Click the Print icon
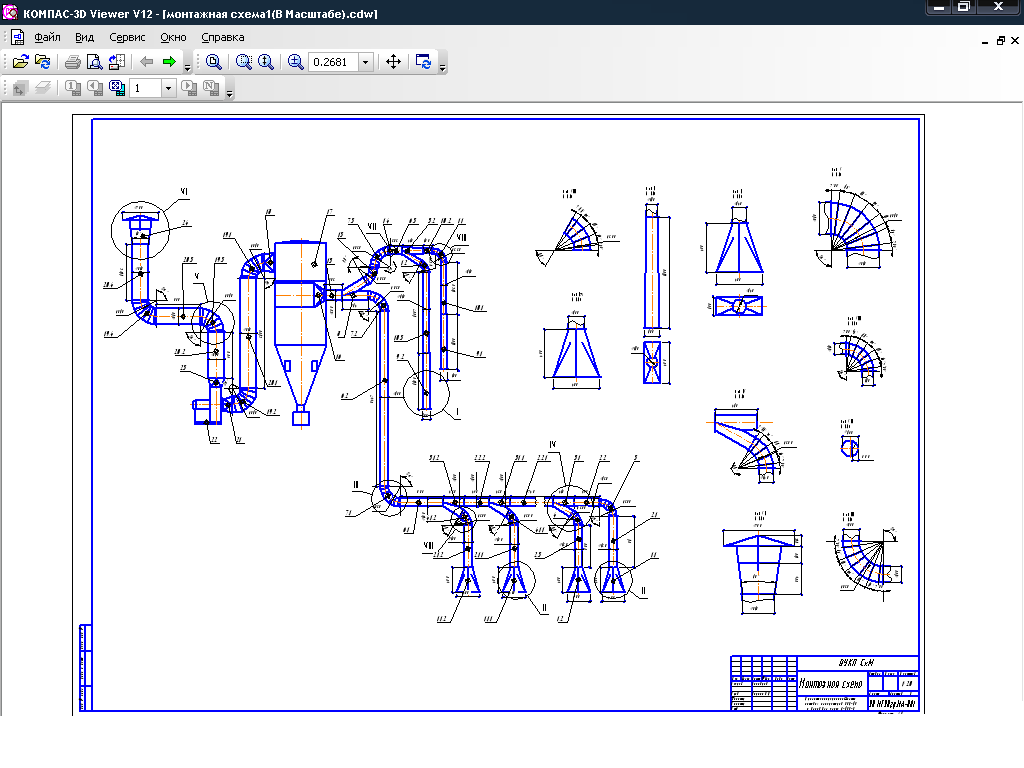Screen dimensions: 1024x768 click(72, 62)
